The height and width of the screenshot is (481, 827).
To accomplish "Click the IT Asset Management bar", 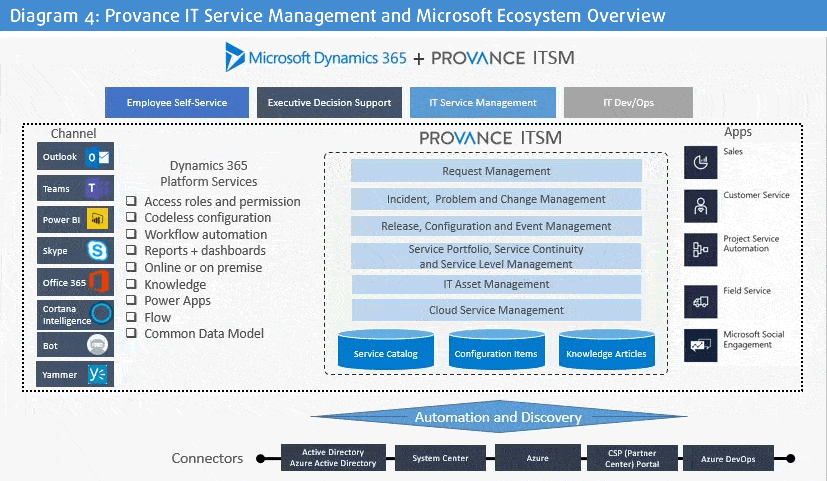I will (496, 284).
